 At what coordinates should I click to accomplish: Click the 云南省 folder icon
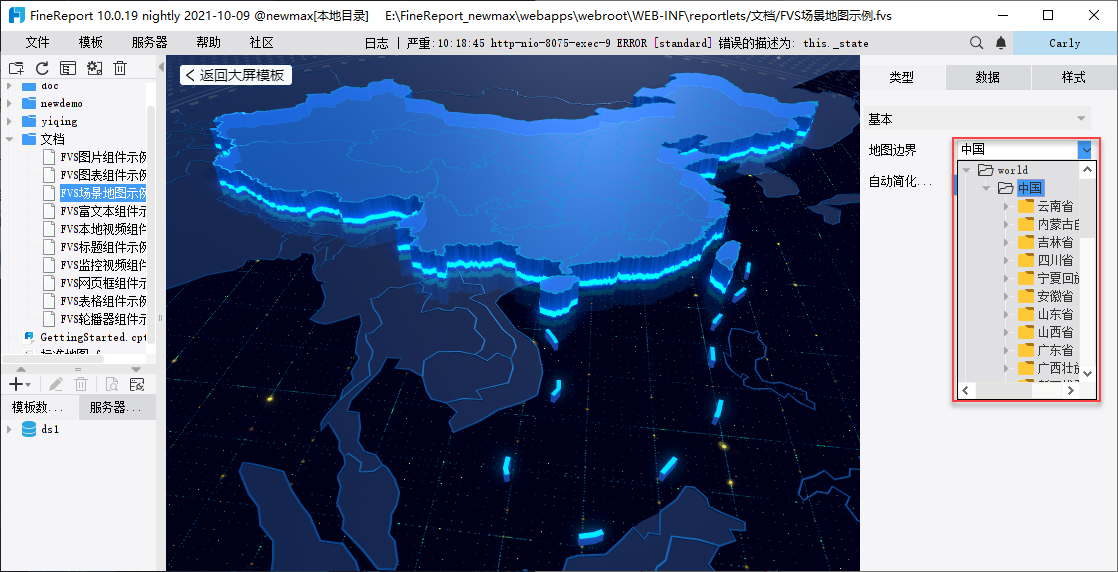[x=1026, y=206]
